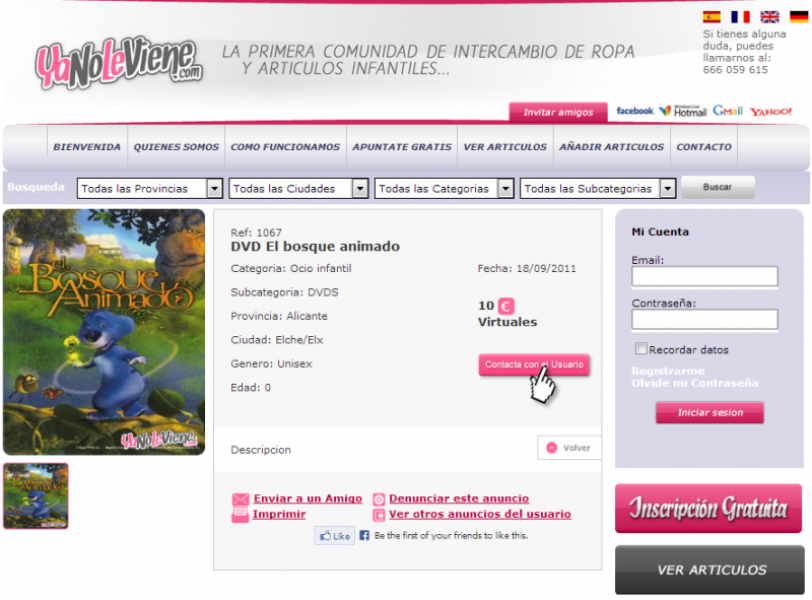Click the printer icon beside Imprimir
Viewport: 812px width, 600px height.
[x=240, y=515]
